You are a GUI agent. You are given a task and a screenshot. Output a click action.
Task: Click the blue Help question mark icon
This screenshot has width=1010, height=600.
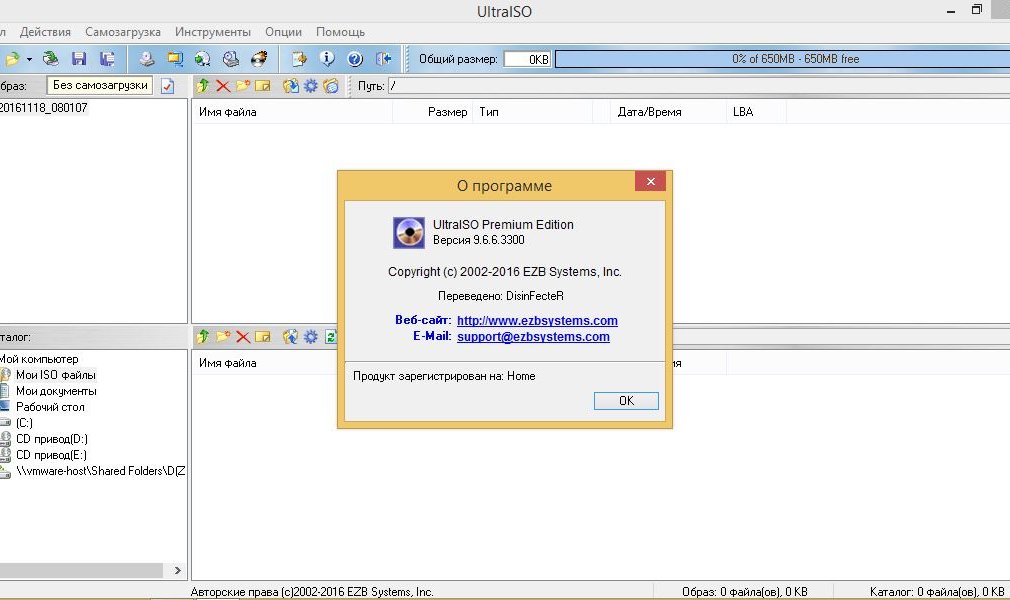click(355, 59)
